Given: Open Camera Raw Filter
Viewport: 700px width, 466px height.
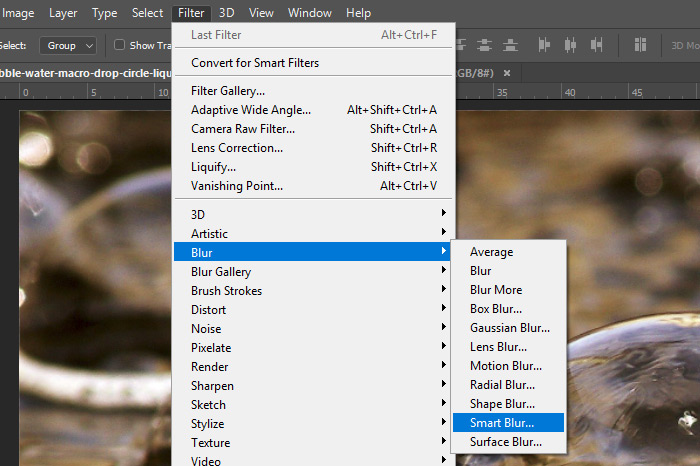Looking at the screenshot, I should (x=313, y=129).
